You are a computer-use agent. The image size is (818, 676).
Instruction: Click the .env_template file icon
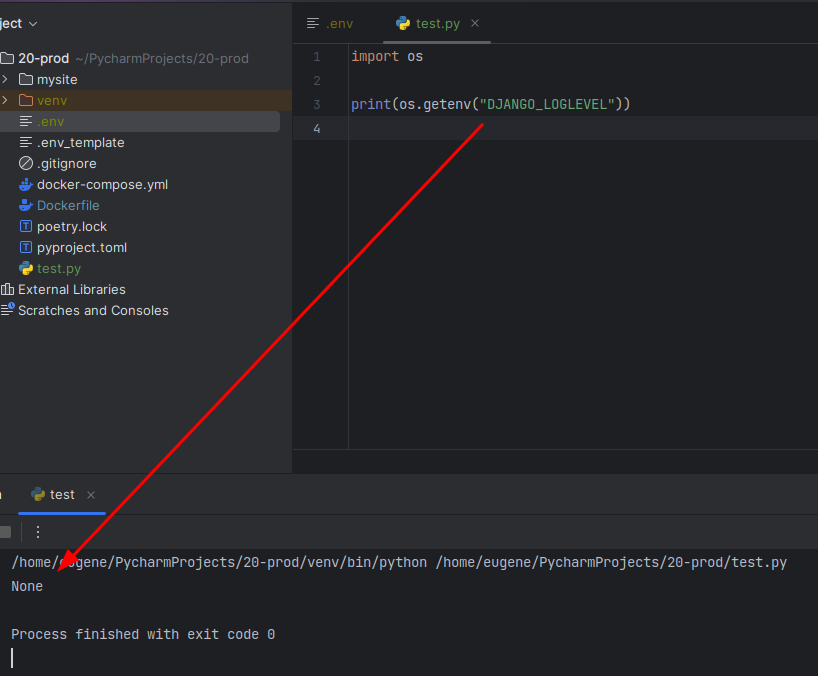[26, 142]
